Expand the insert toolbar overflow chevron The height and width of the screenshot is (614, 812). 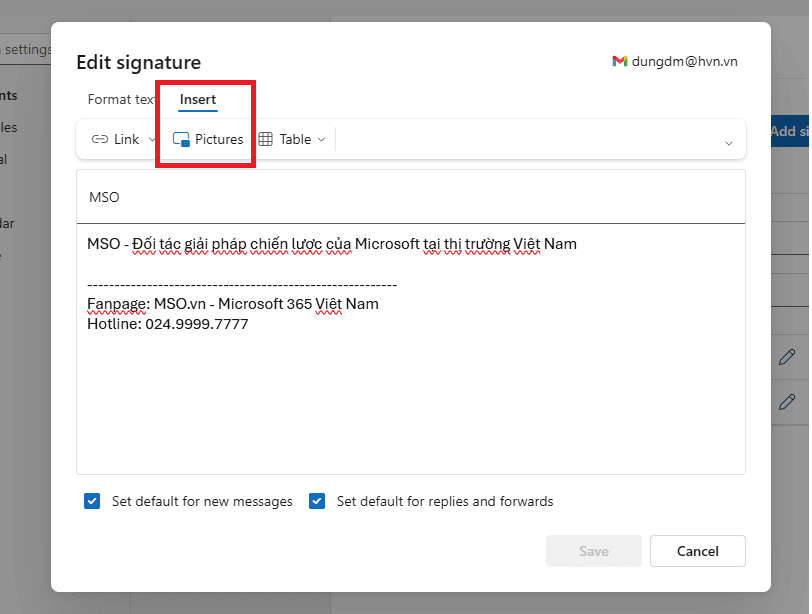tap(729, 143)
